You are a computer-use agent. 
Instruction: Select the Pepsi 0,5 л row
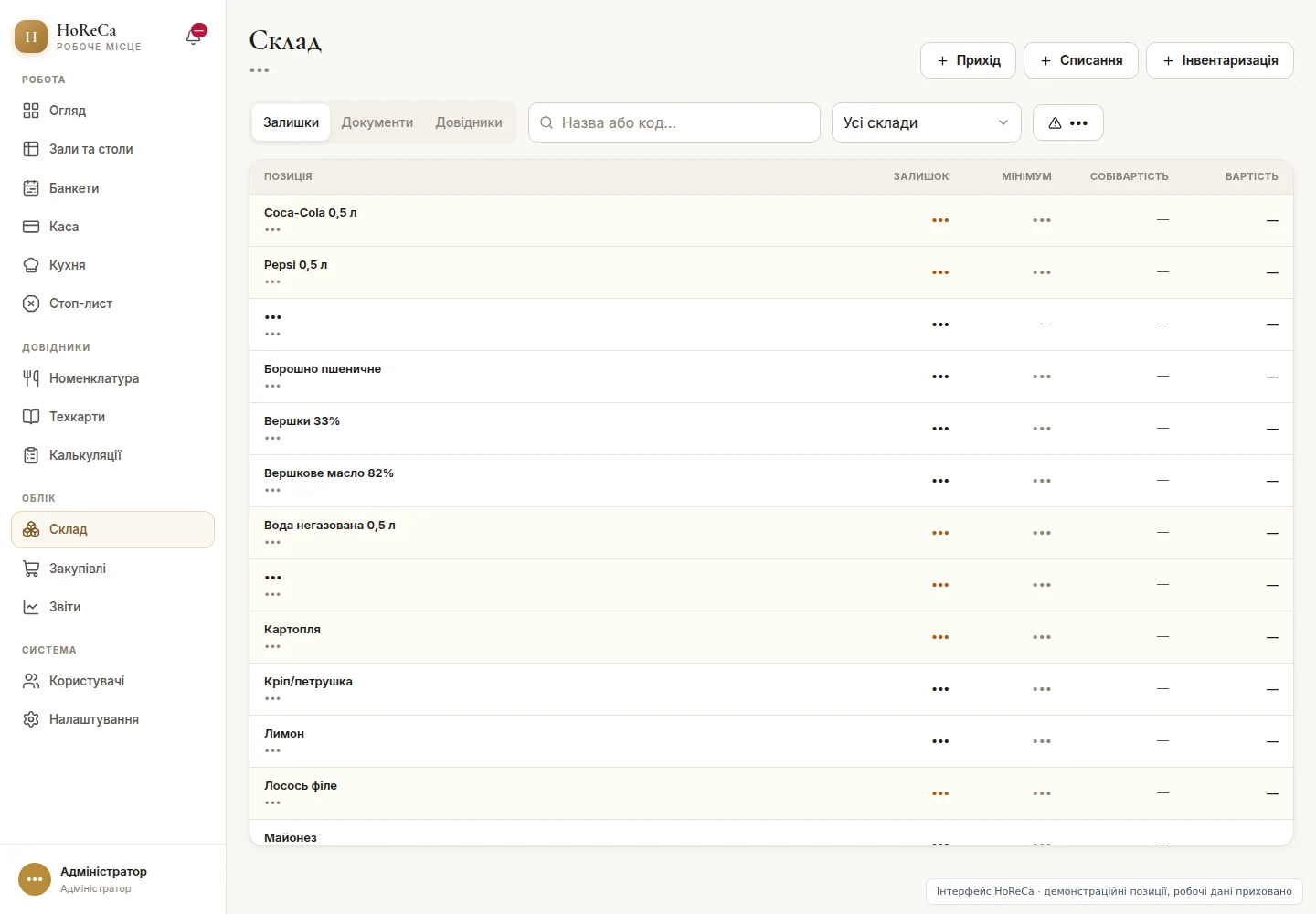coord(771,272)
